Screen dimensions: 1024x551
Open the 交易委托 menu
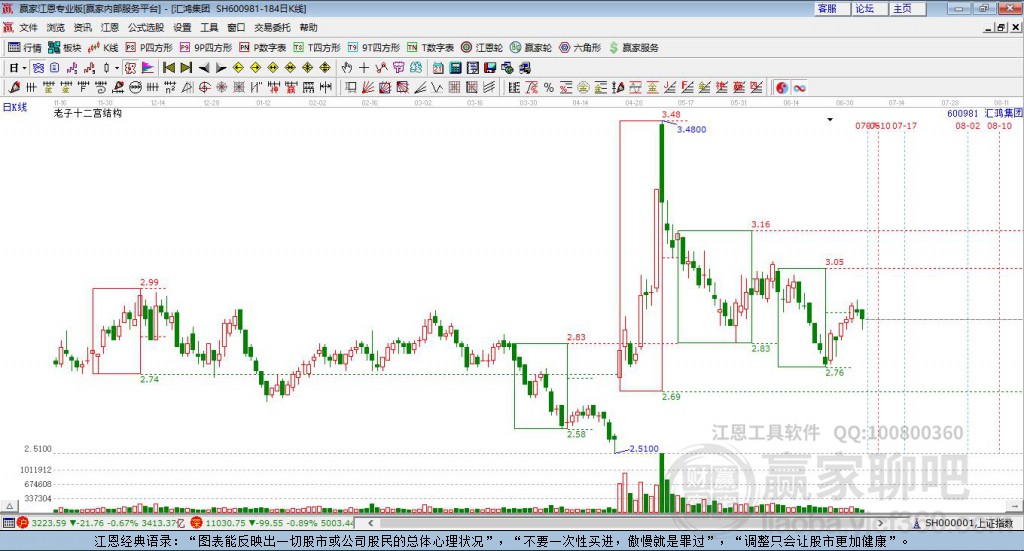[x=272, y=27]
